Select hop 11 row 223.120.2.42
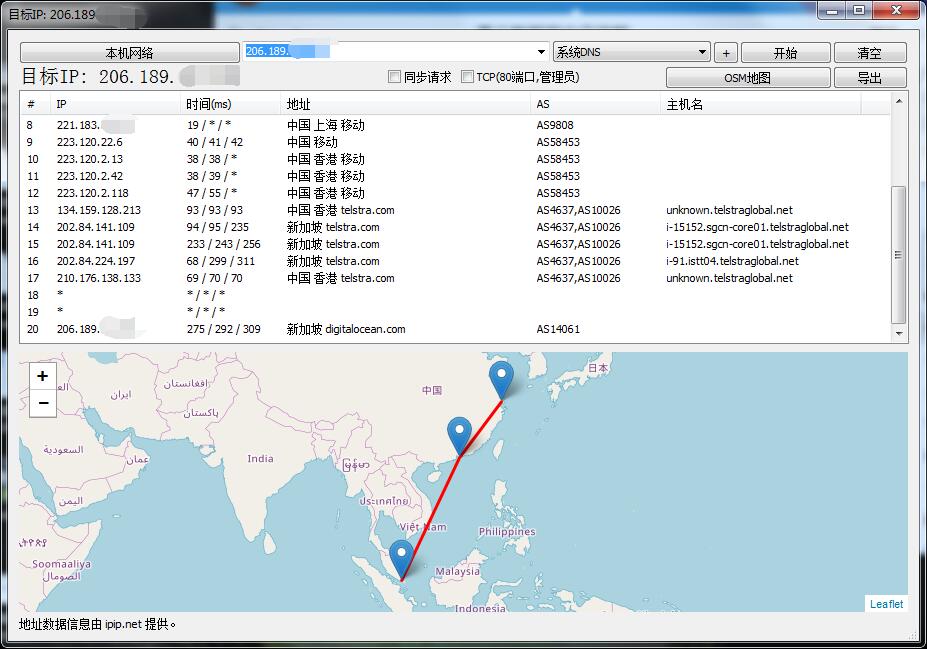Image resolution: width=927 pixels, height=649 pixels. coord(455,176)
